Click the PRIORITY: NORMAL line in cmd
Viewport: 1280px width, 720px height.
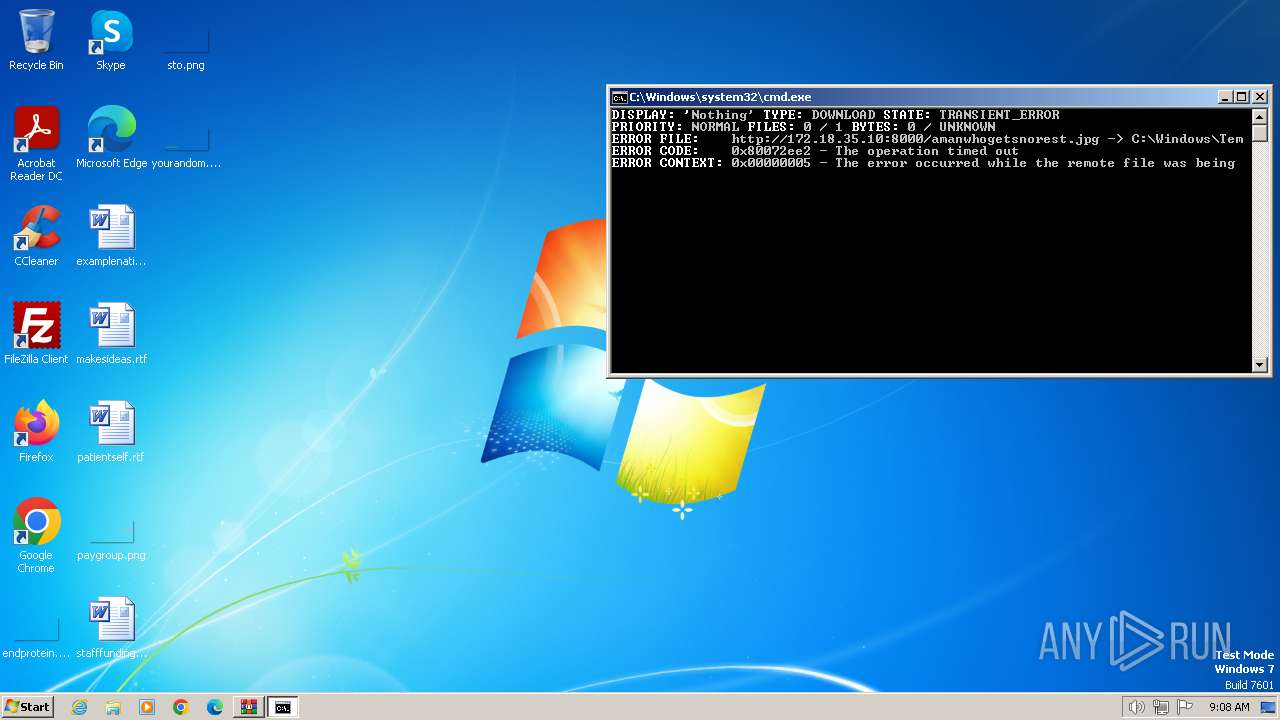(x=803, y=127)
